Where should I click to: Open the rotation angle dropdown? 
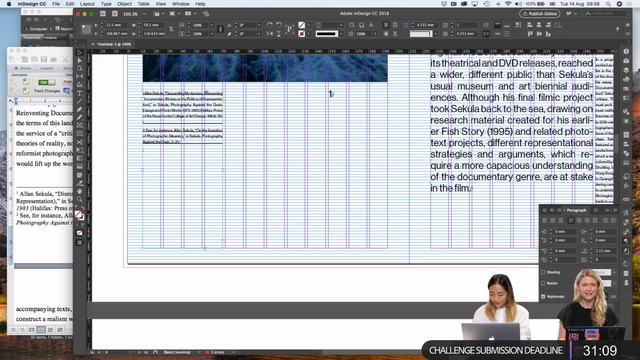[x=258, y=25]
